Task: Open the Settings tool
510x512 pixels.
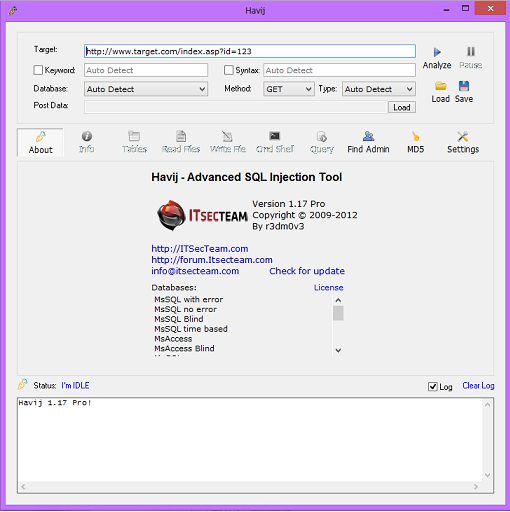Action: 463,142
